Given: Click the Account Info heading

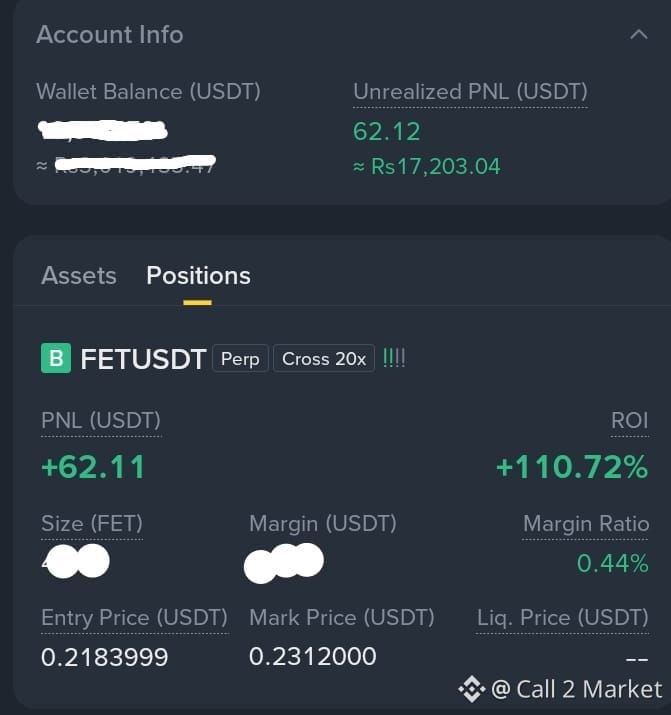Looking at the screenshot, I should (x=110, y=35).
